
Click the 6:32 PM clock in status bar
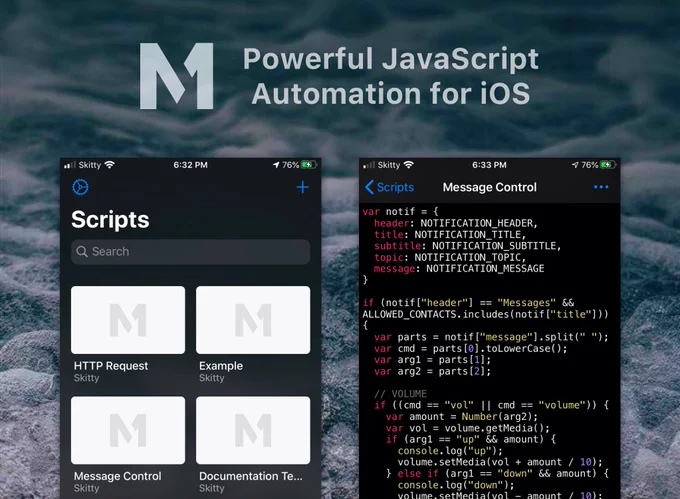[190, 165]
